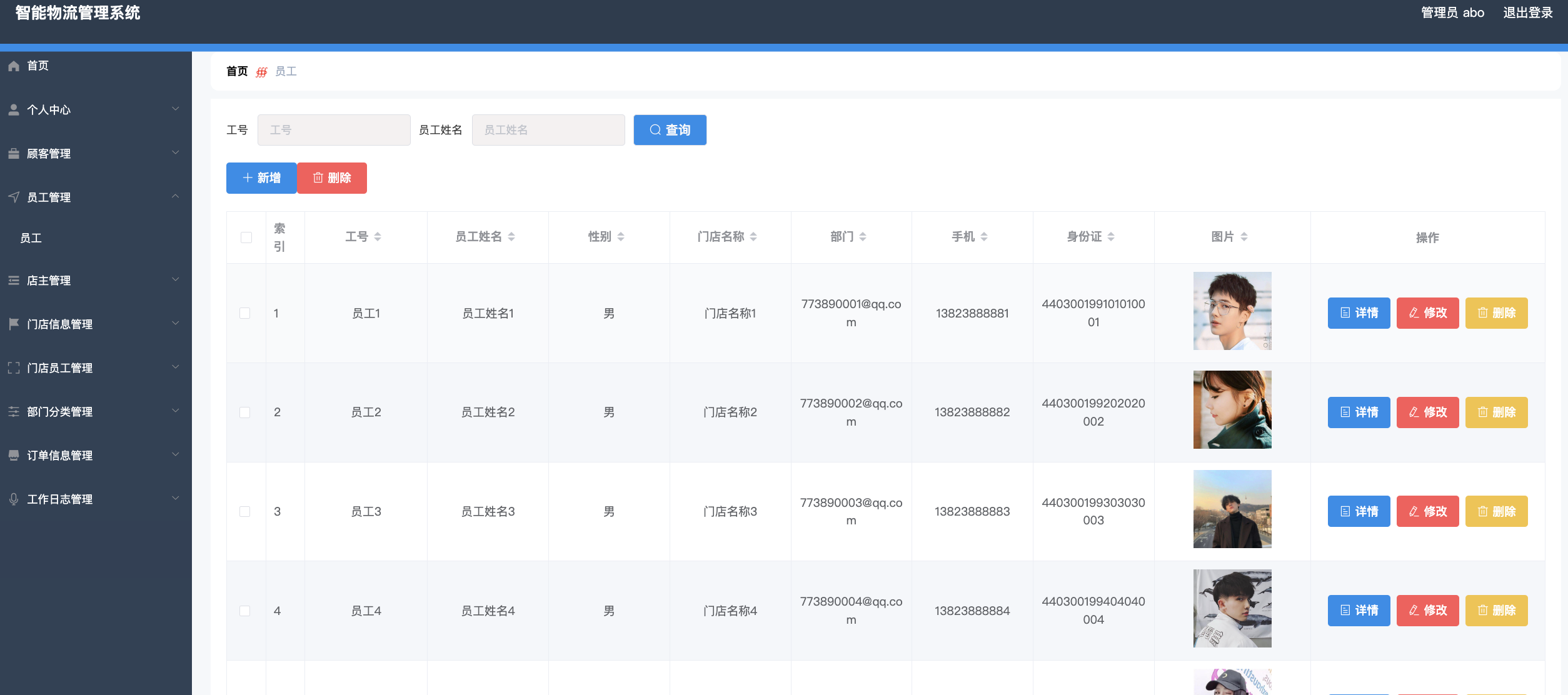
Task: Tick the select-all checkbox in the table header
Action: [246, 237]
